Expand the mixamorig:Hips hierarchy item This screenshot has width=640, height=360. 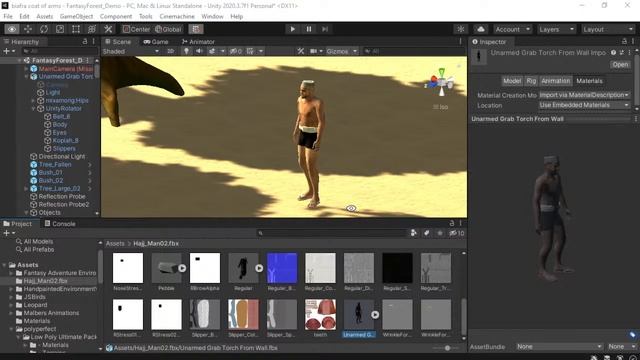(x=33, y=100)
